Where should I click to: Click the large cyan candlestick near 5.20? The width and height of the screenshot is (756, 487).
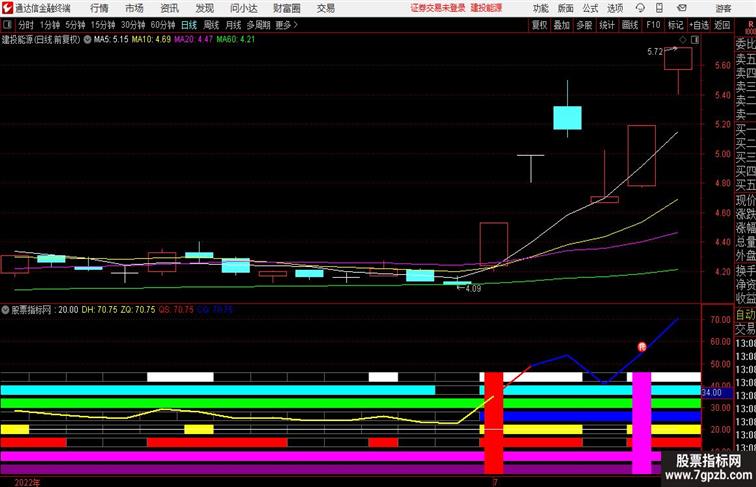(567, 118)
